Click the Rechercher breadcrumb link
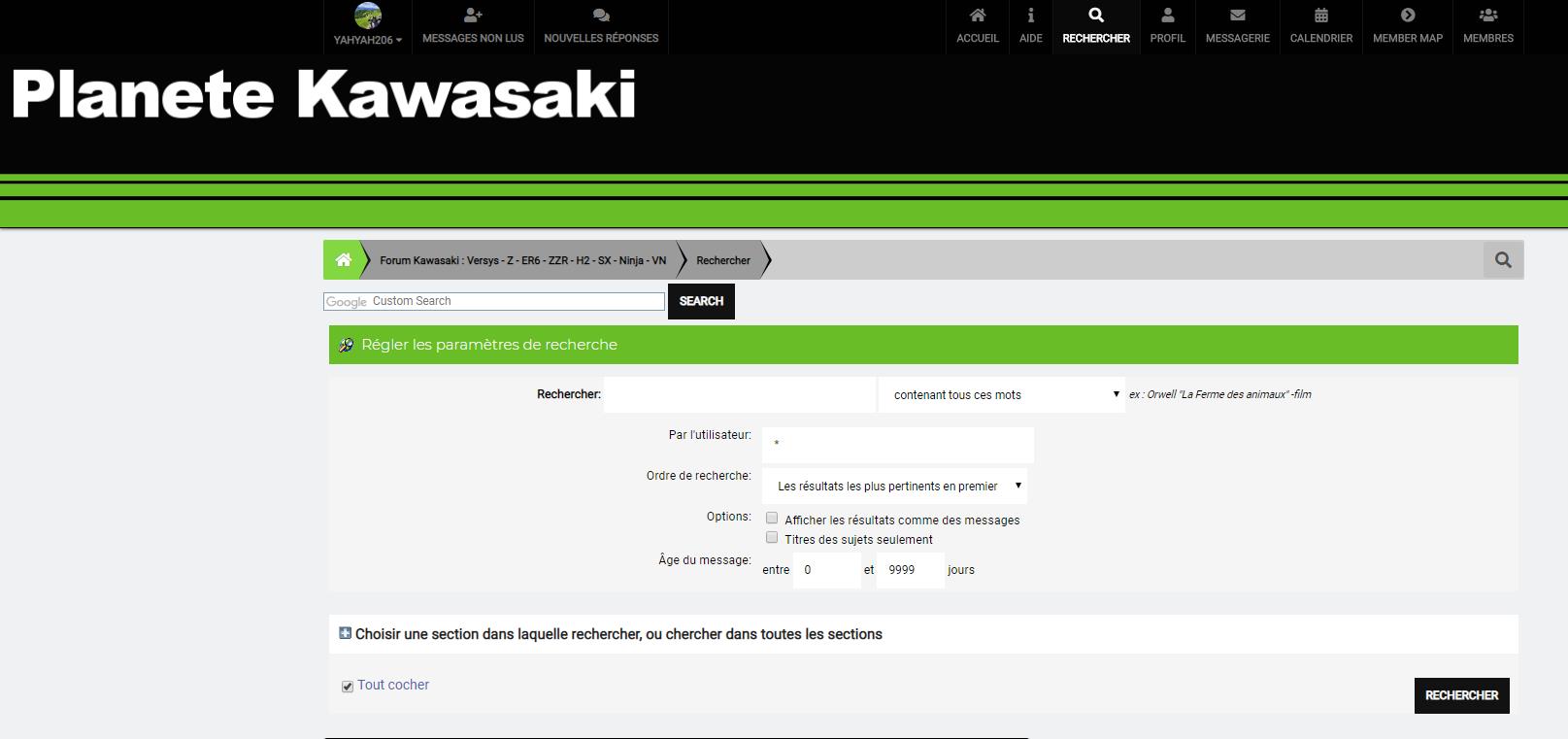The height and width of the screenshot is (739, 1568). coord(723,260)
